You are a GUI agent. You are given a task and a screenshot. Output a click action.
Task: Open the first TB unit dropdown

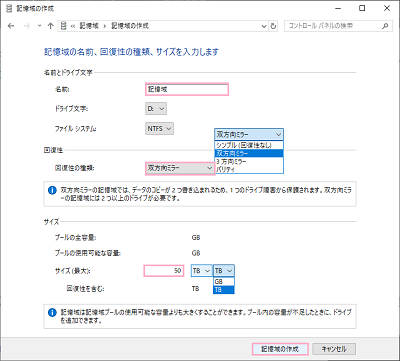point(202,271)
